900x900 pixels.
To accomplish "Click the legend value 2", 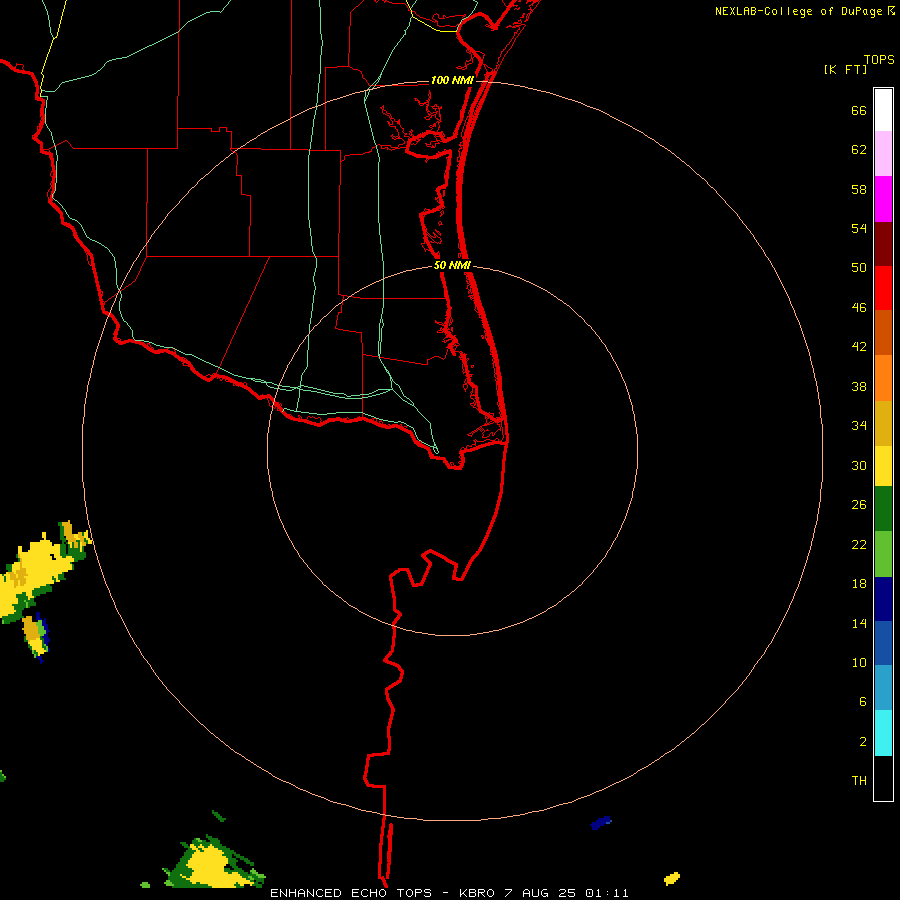I will (863, 742).
